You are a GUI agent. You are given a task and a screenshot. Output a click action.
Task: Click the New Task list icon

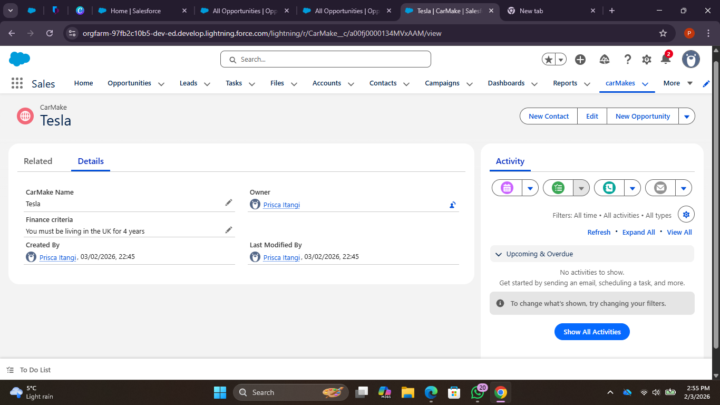(x=558, y=188)
